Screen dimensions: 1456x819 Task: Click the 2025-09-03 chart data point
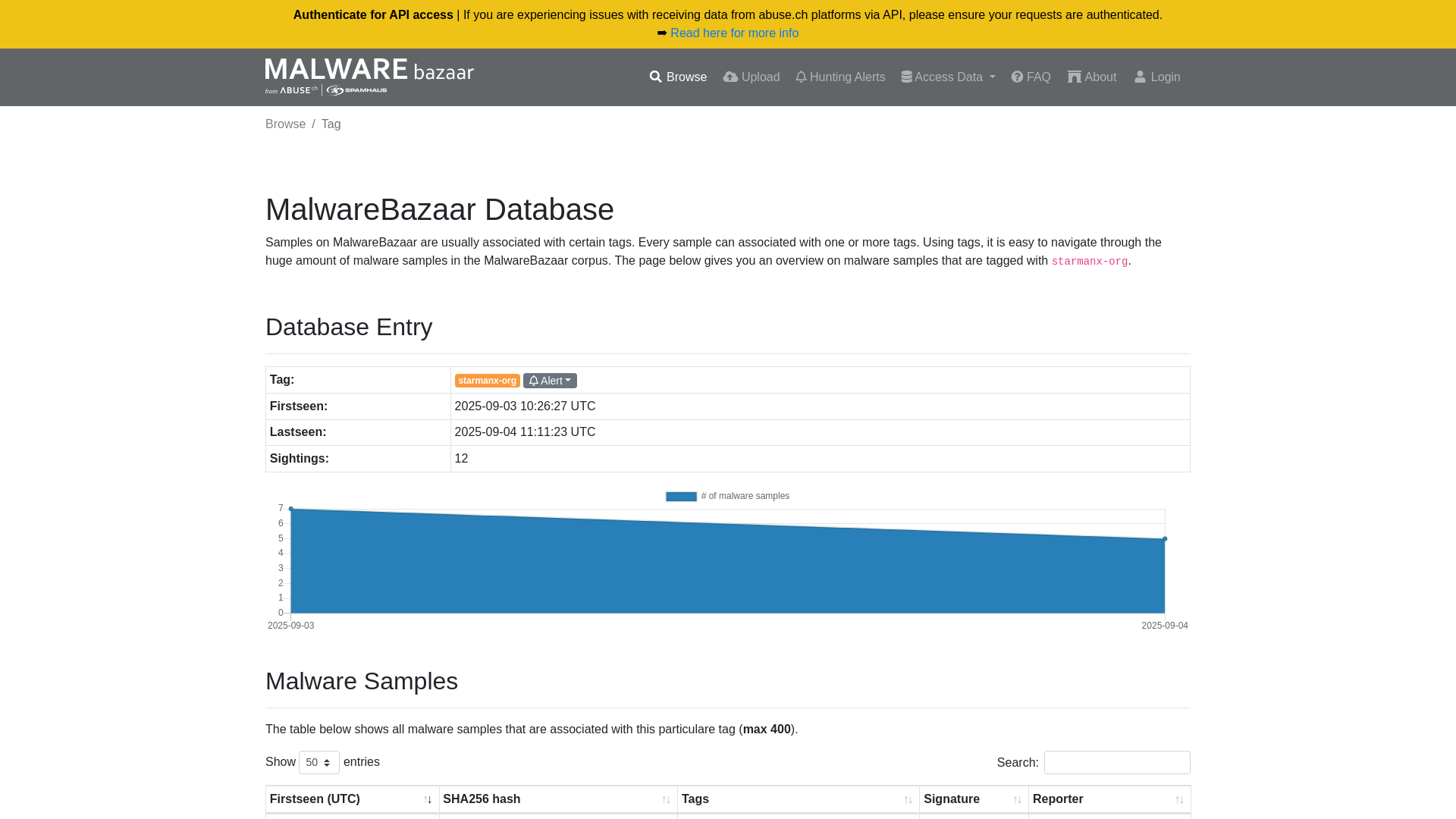point(291,509)
